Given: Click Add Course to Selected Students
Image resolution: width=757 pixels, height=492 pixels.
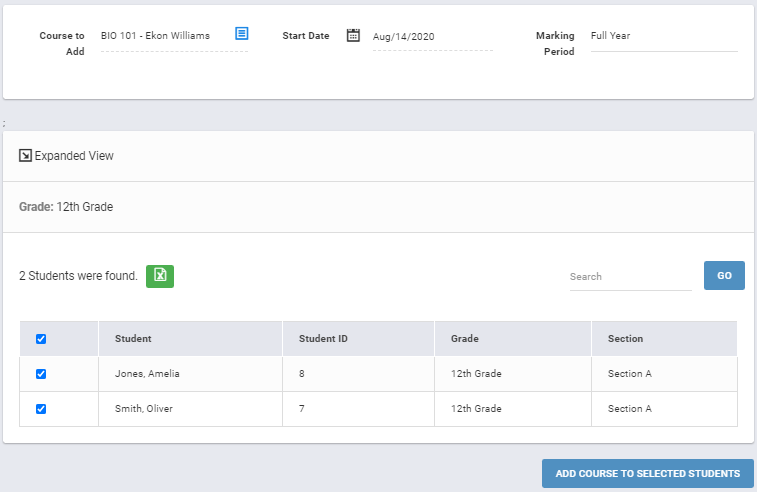Looking at the screenshot, I should click(647, 473).
